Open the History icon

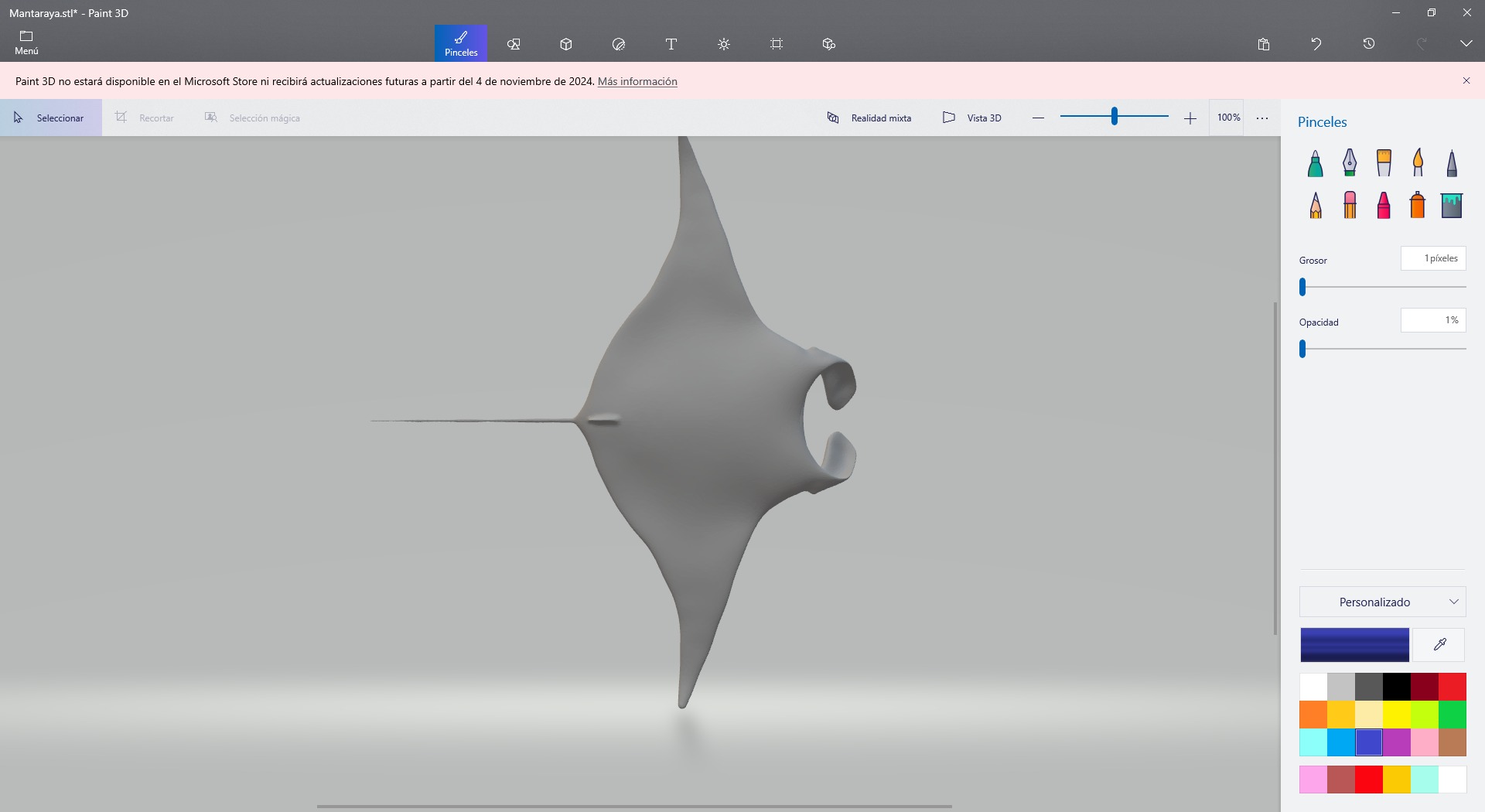tap(1369, 44)
